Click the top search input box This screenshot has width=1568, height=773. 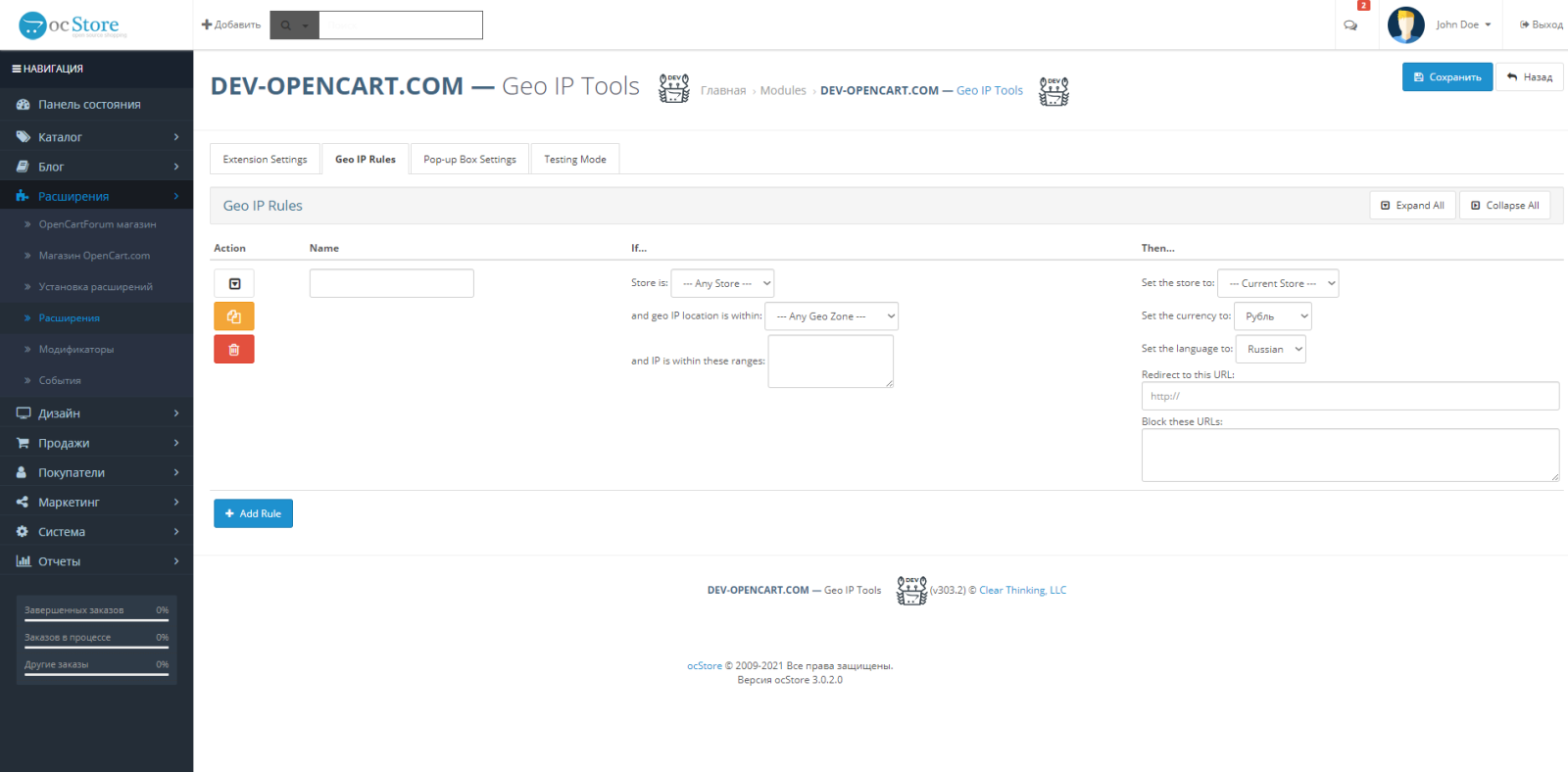pyautogui.click(x=401, y=25)
